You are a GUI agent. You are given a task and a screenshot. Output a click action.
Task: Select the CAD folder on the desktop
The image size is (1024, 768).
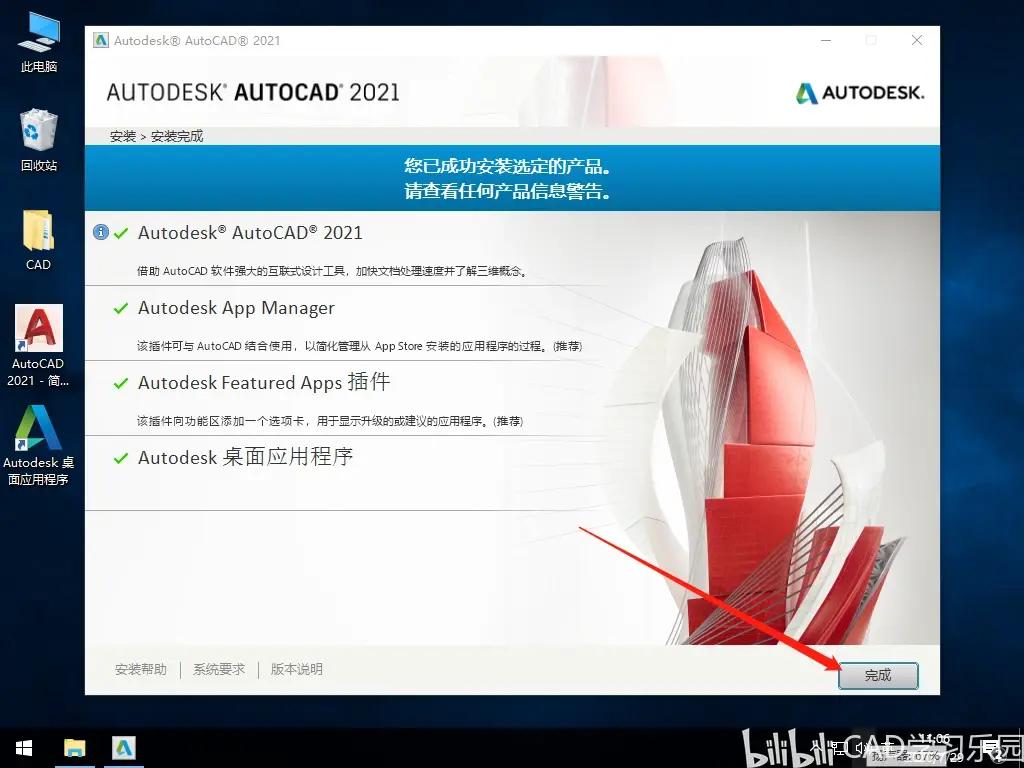coord(39,240)
